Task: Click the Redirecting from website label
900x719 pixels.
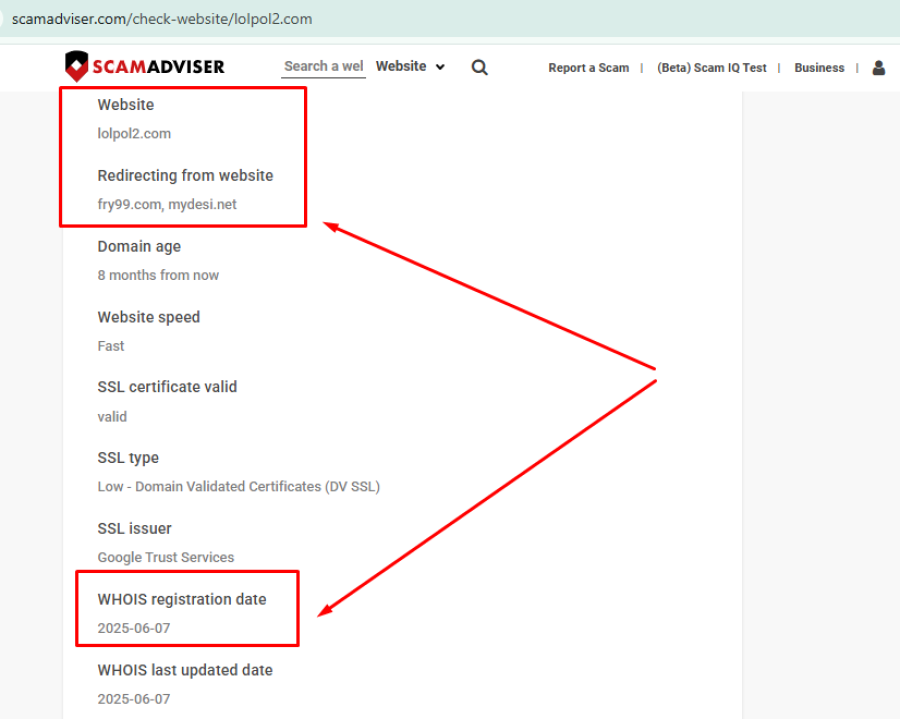Action: (x=185, y=176)
